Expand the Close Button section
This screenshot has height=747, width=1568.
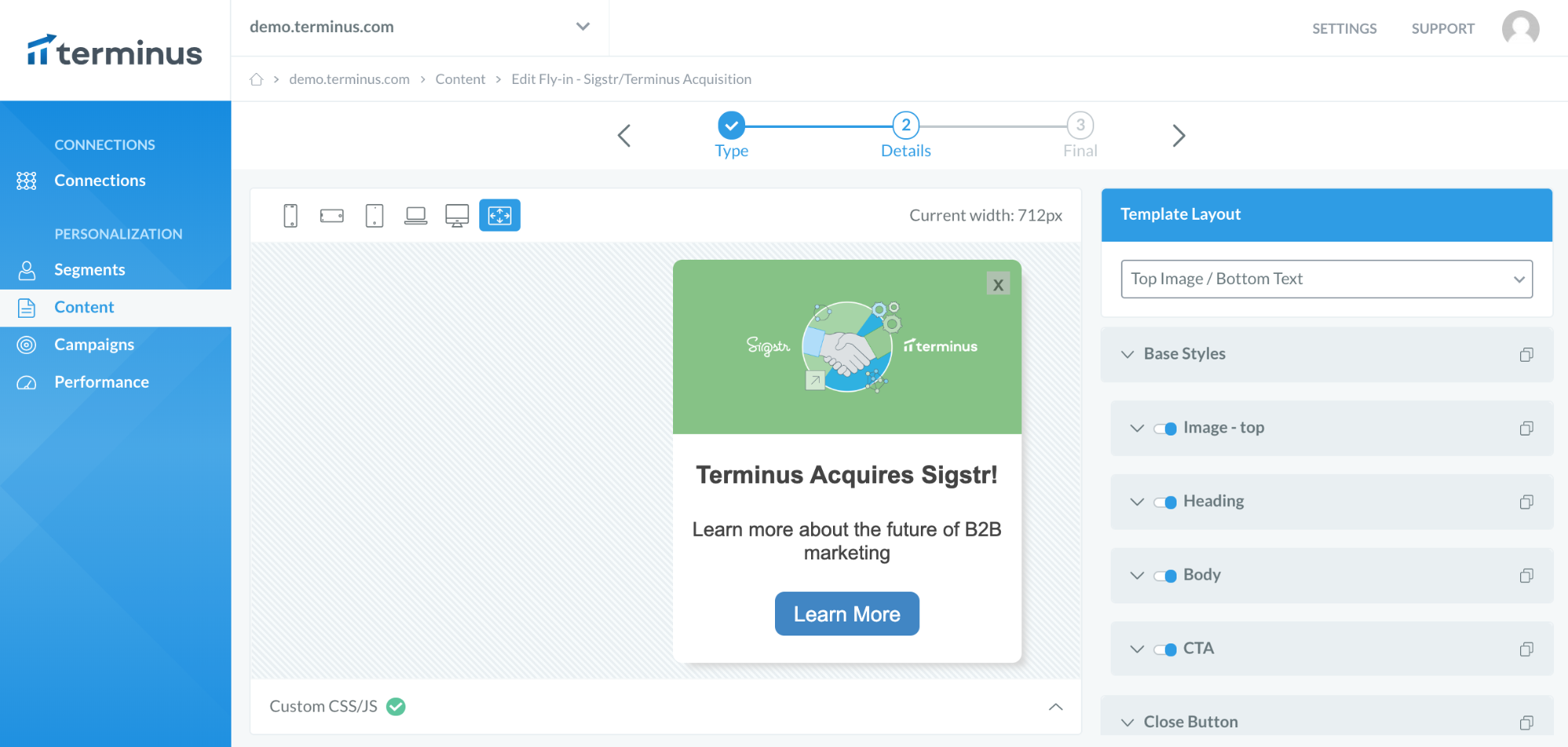[1127, 723]
